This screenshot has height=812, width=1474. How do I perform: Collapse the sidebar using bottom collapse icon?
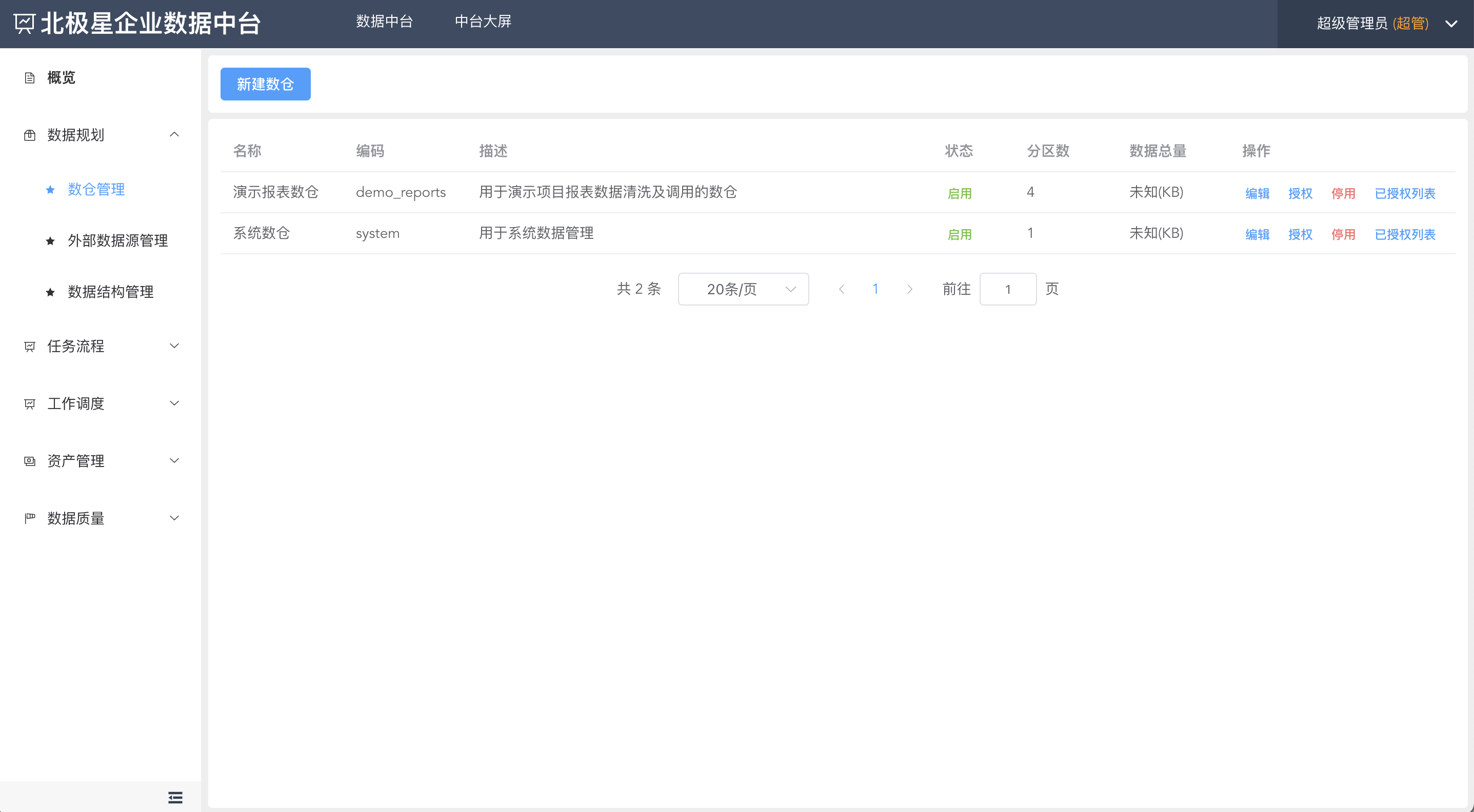(x=175, y=796)
